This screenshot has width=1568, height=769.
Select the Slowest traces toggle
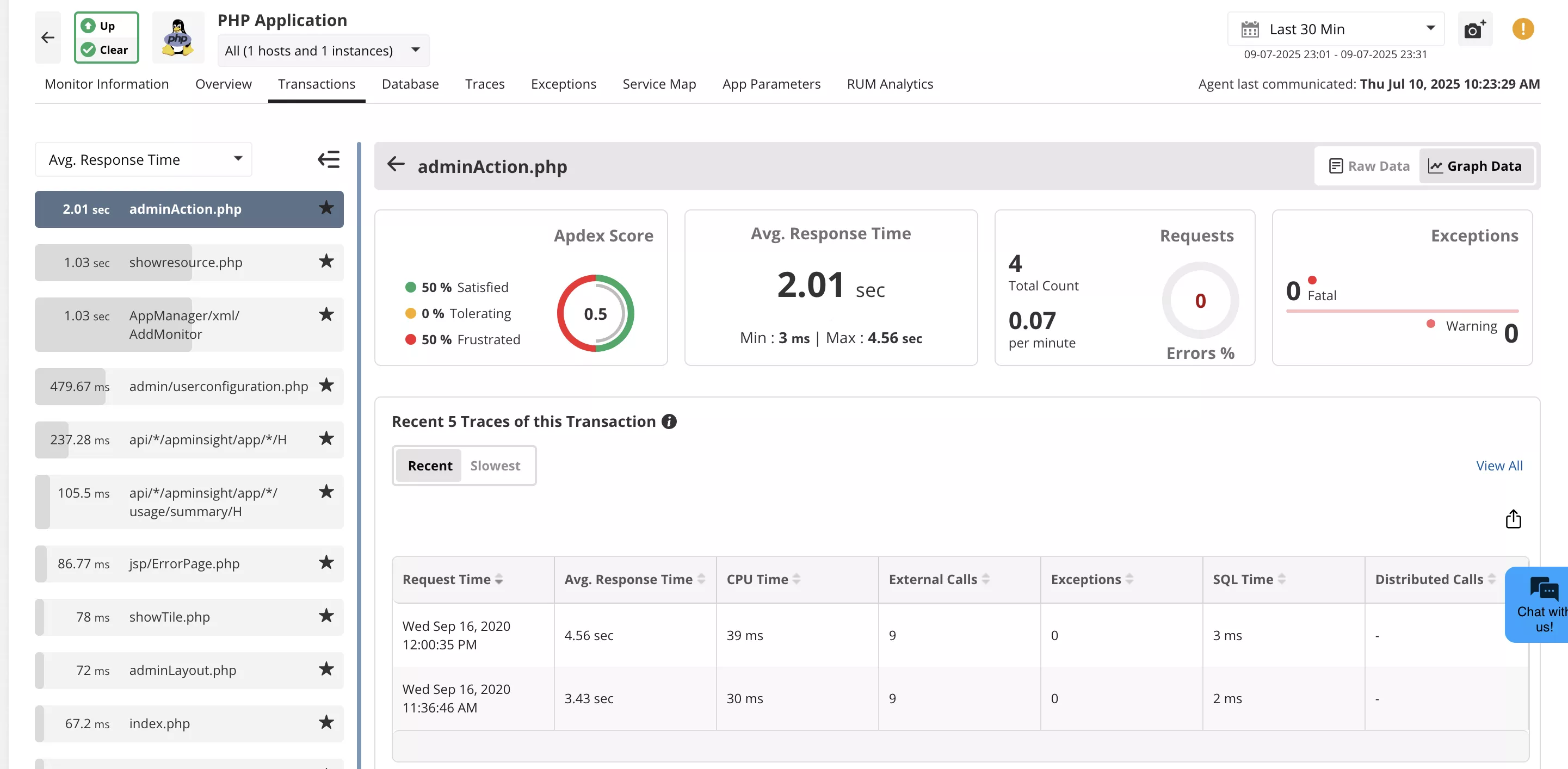[x=496, y=466]
